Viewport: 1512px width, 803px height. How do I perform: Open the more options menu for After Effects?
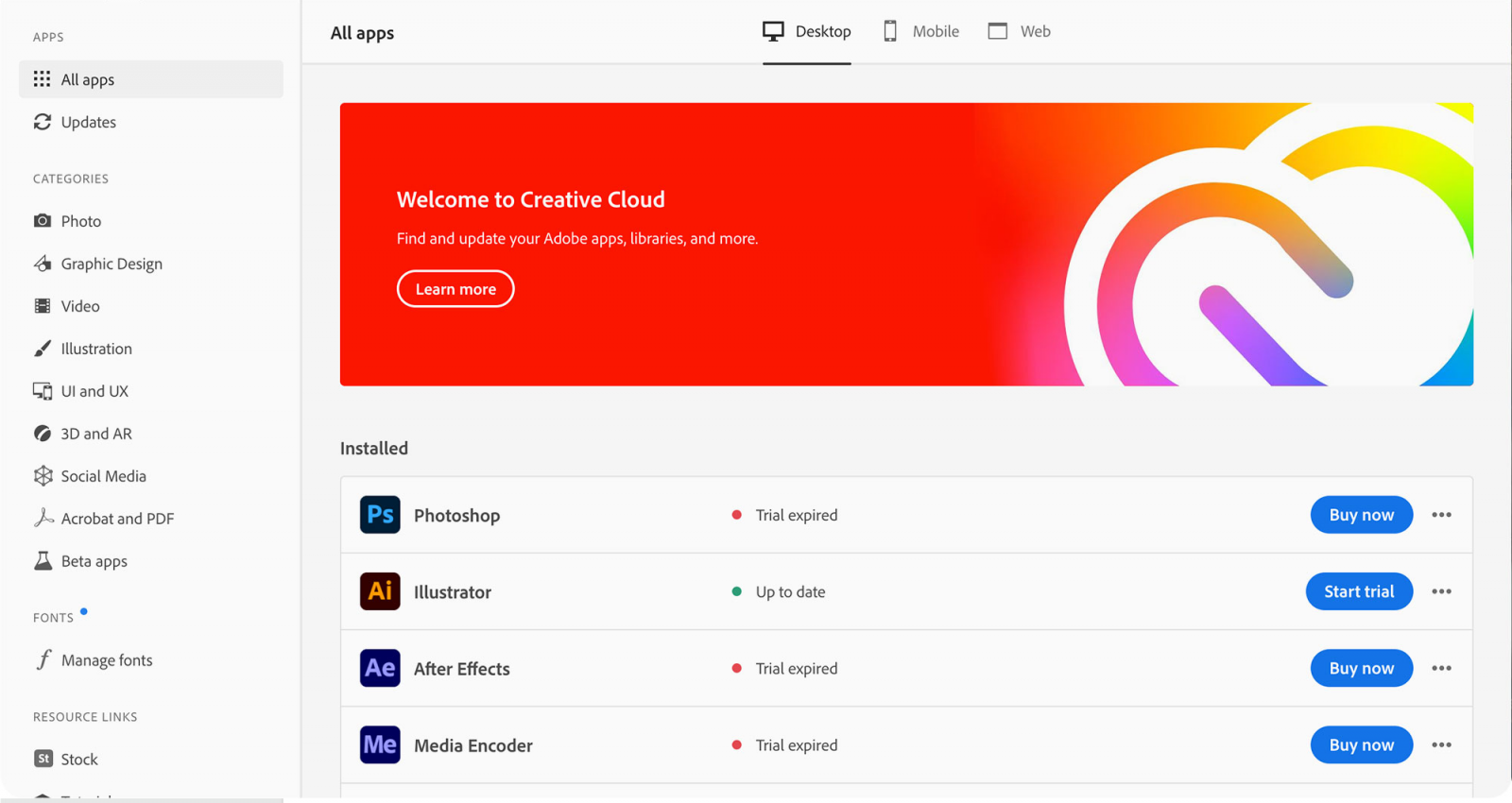coord(1441,668)
